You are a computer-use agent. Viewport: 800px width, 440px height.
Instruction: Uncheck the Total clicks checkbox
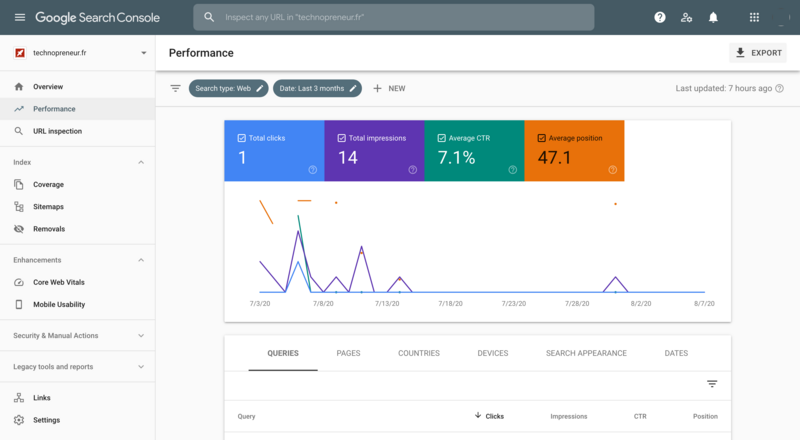tap(242, 138)
